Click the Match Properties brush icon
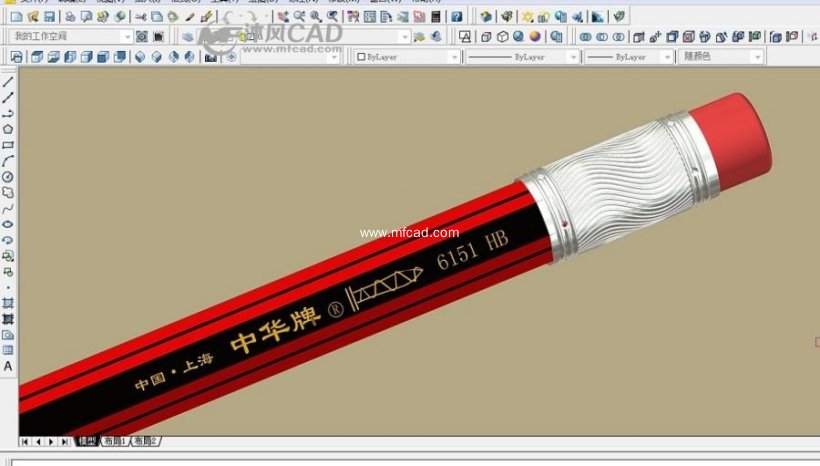820x466 pixels. click(190, 17)
